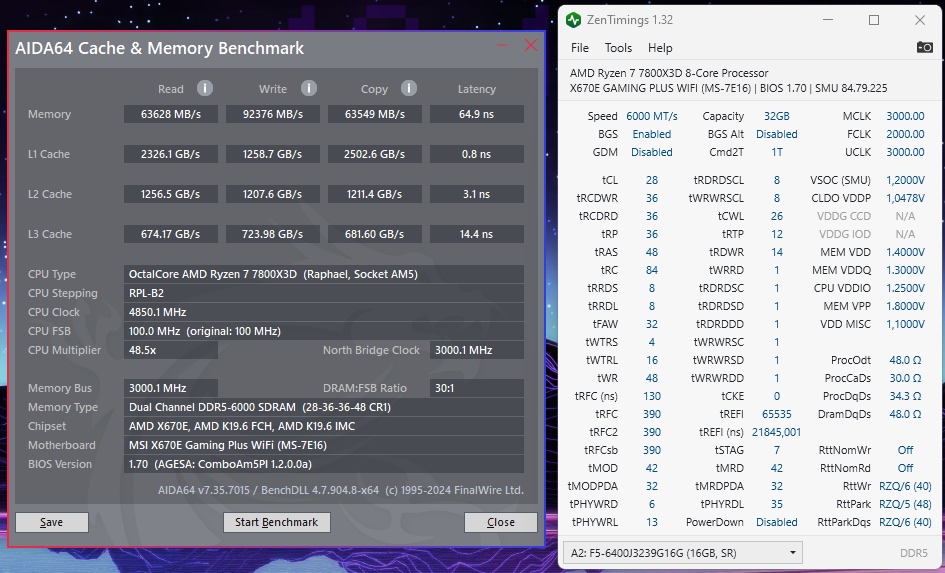Screen dimensions: 945x573
Task: Click CPU Multiplier value 48.5x
Action: [171, 350]
